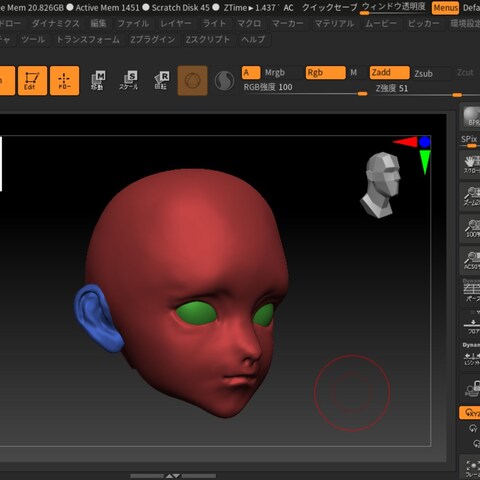Open the ピッカー menu
Viewport: 480px width, 480px height.
point(424,24)
